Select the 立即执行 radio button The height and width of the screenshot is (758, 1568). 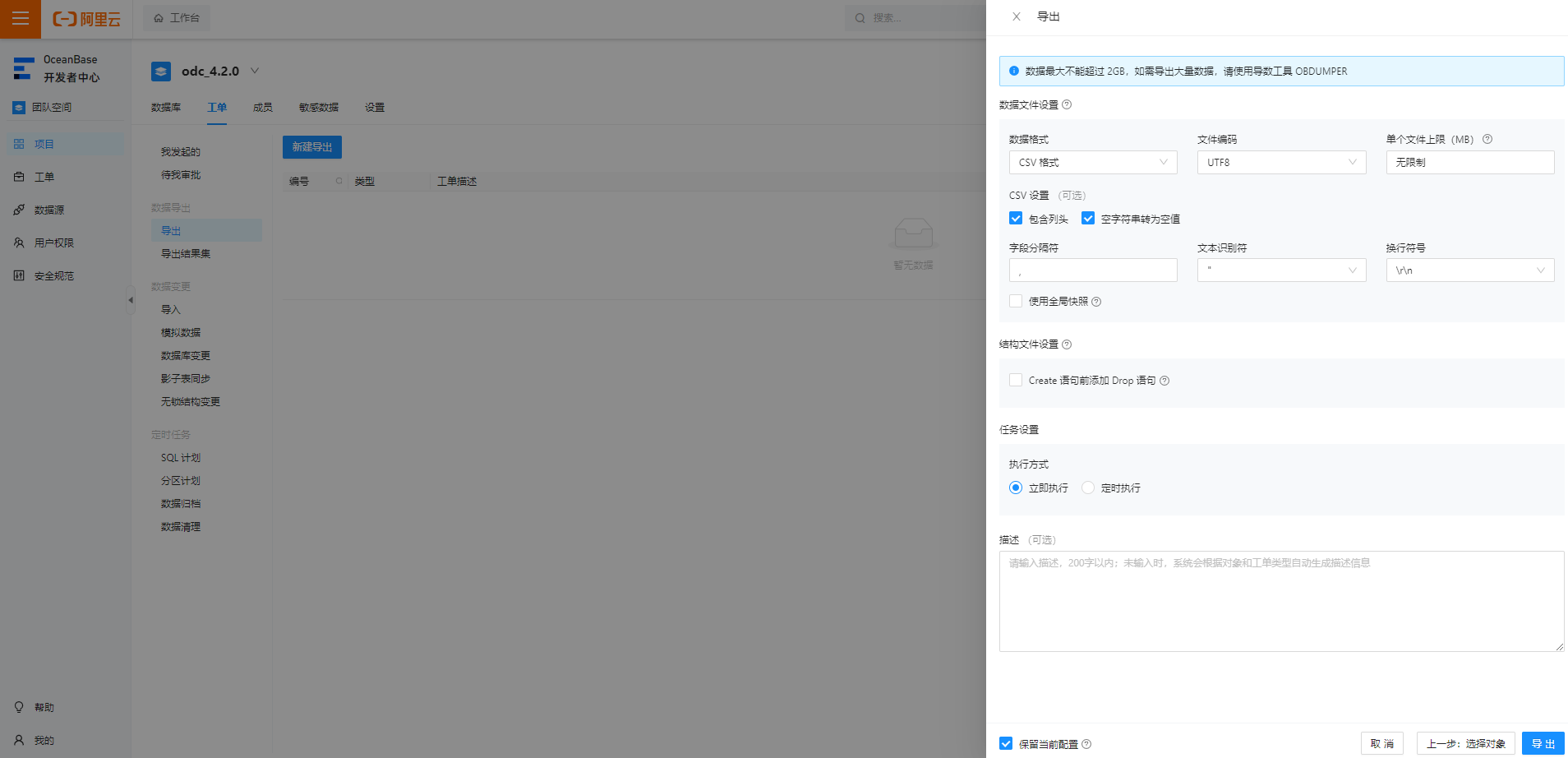(x=1016, y=488)
